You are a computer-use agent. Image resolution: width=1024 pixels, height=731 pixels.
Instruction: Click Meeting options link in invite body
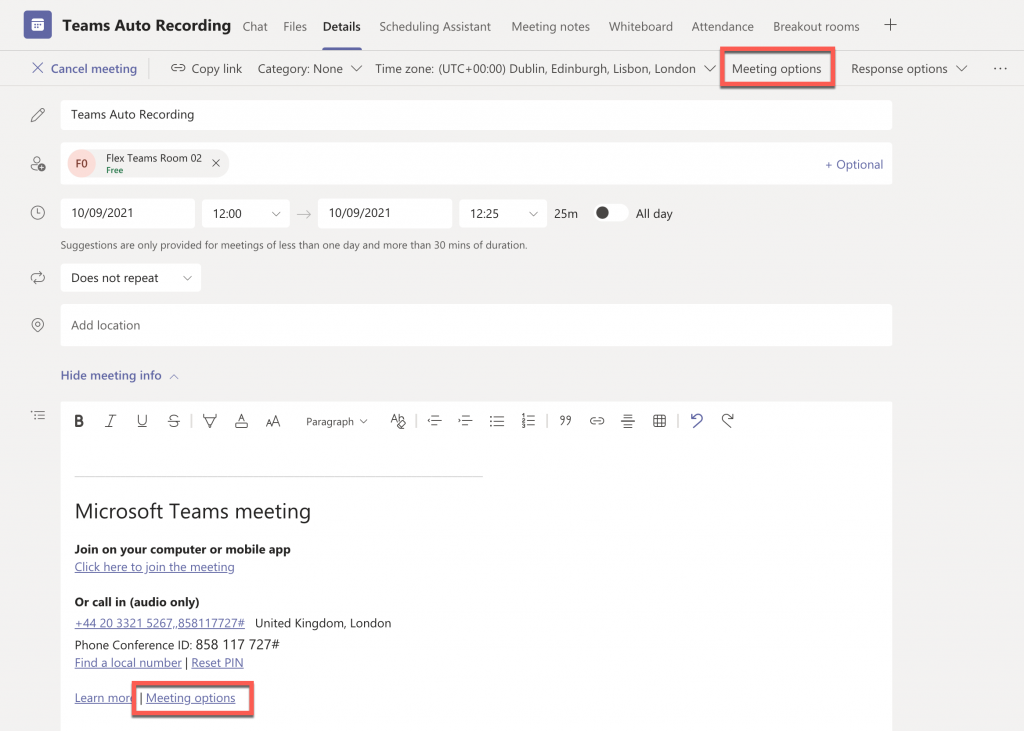[191, 698]
